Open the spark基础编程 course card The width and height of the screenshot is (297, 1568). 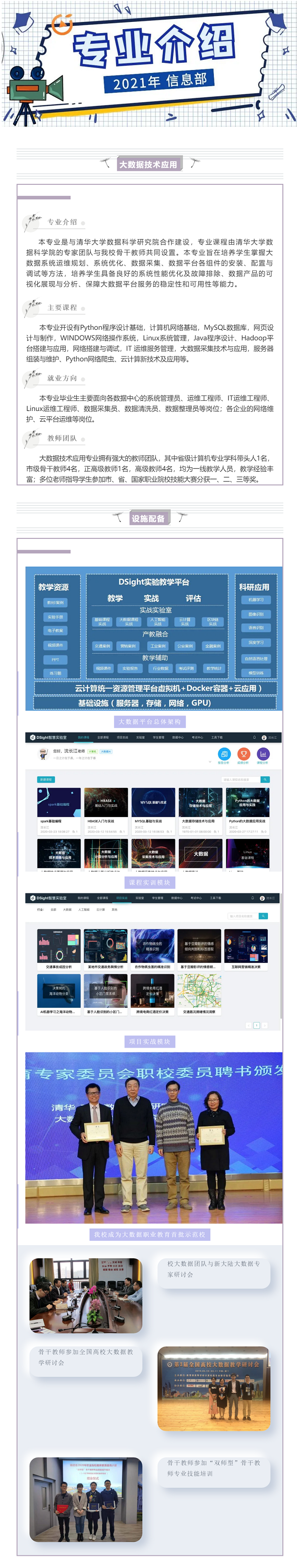(58, 810)
